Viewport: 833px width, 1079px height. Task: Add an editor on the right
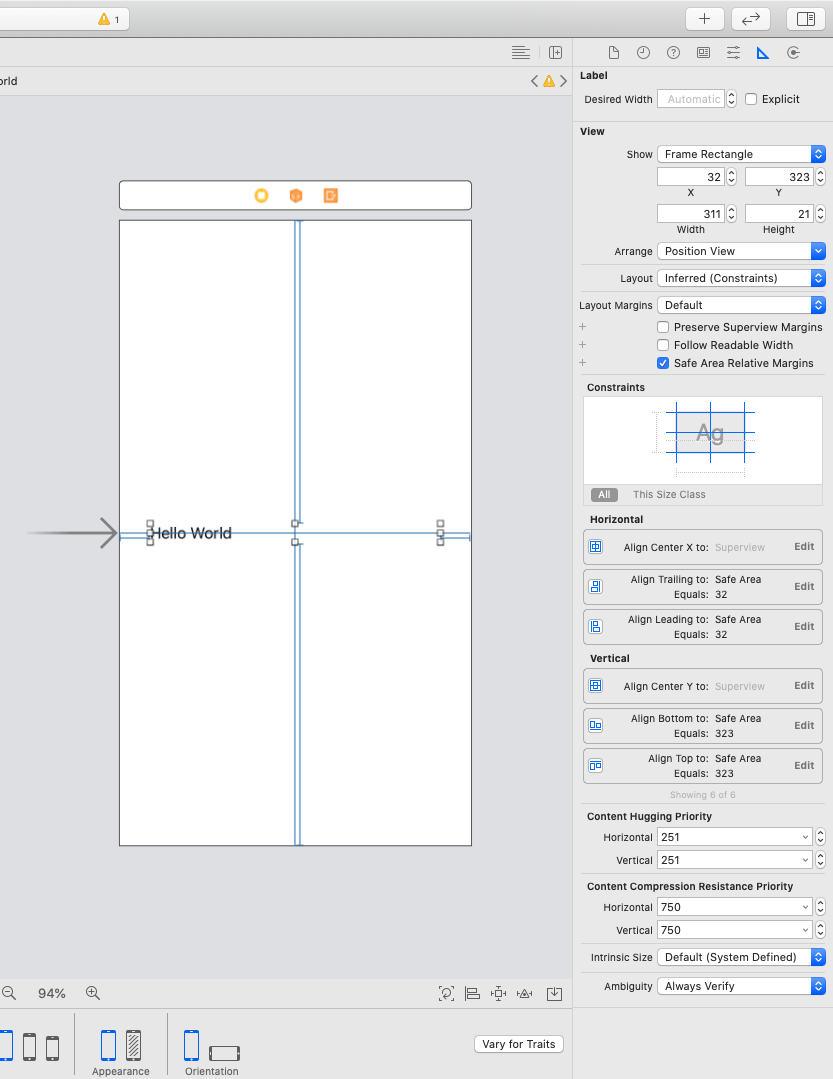(556, 52)
